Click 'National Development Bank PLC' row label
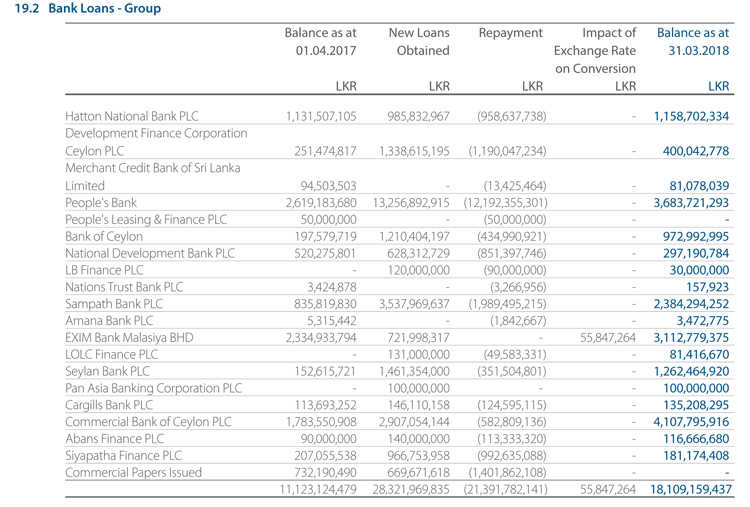 150,253
